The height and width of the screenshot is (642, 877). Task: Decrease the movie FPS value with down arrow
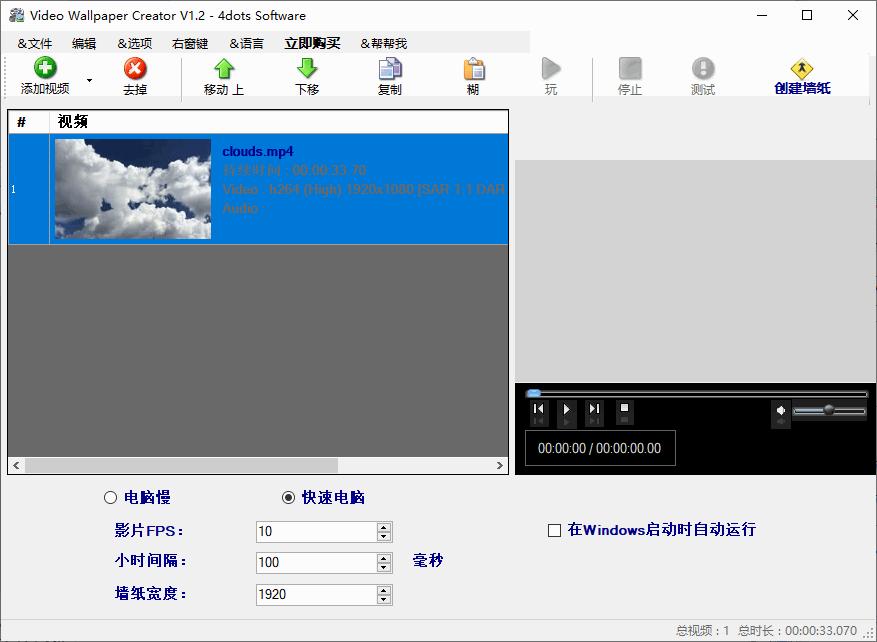(x=384, y=536)
